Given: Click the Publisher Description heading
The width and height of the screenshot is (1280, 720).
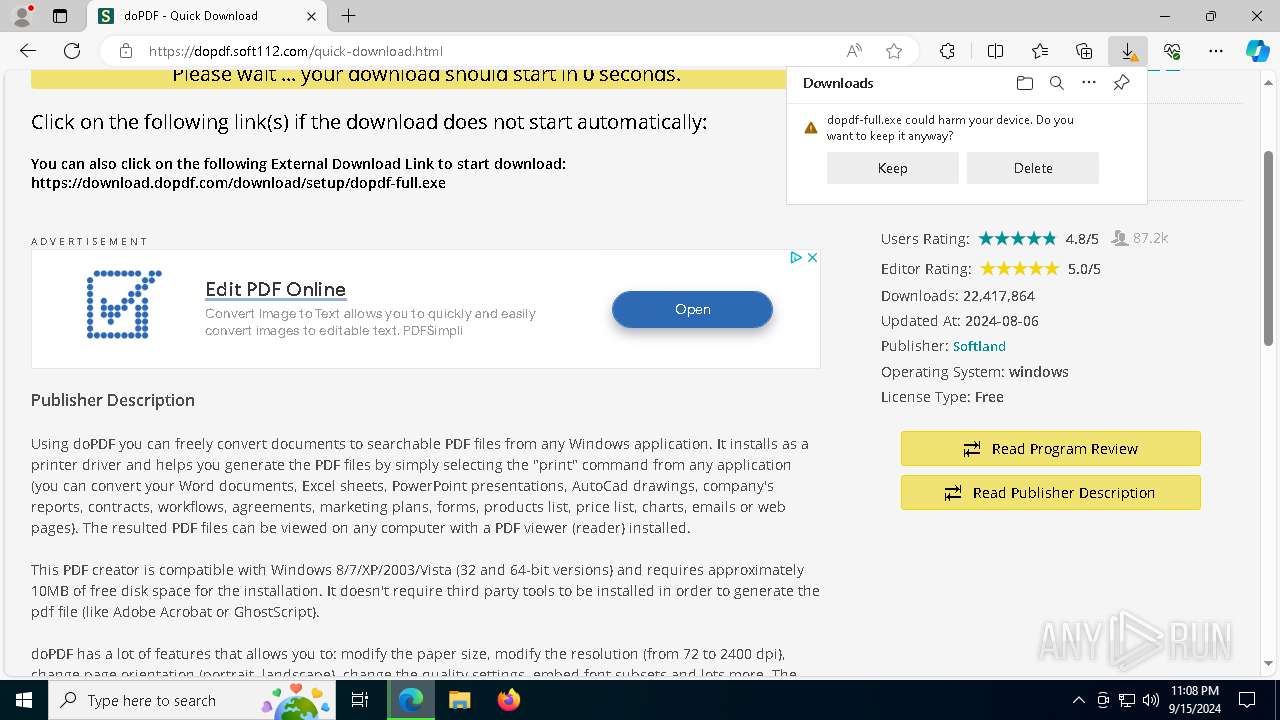Looking at the screenshot, I should pos(113,400).
